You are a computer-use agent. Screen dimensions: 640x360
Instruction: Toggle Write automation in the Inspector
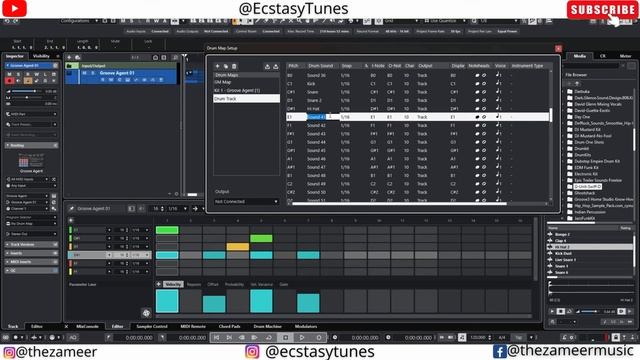coord(36,74)
